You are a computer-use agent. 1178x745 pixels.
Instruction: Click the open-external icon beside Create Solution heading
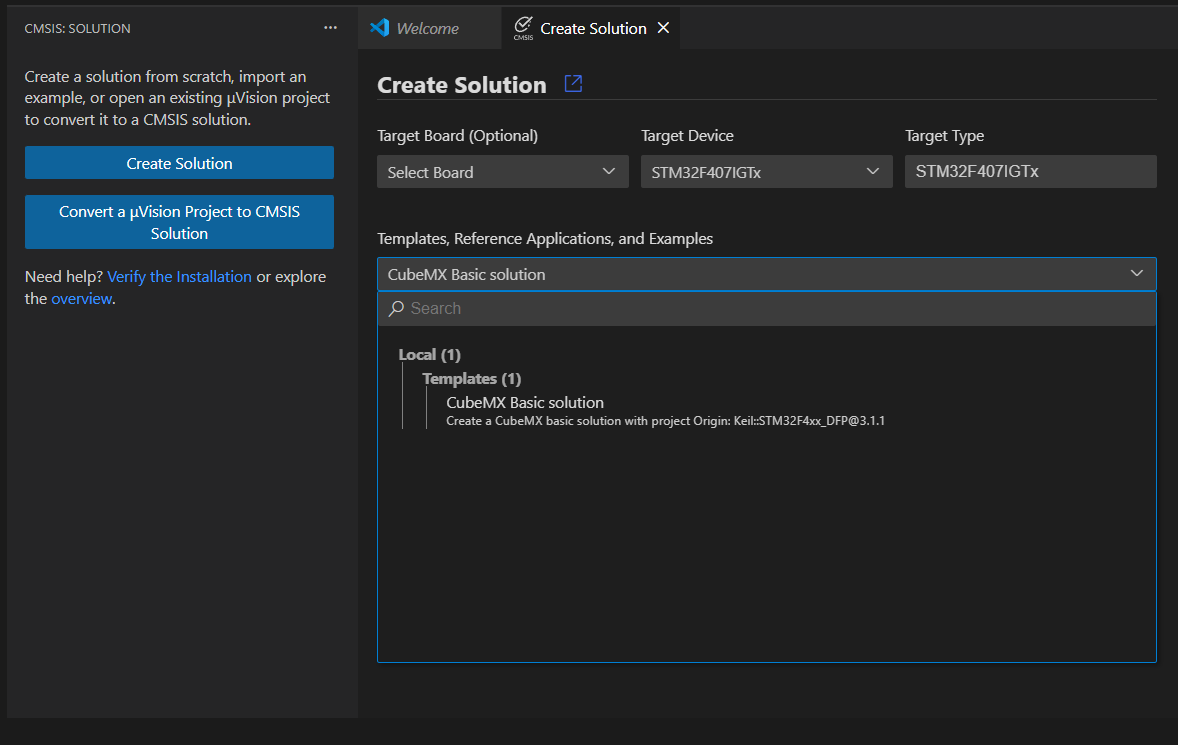573,84
